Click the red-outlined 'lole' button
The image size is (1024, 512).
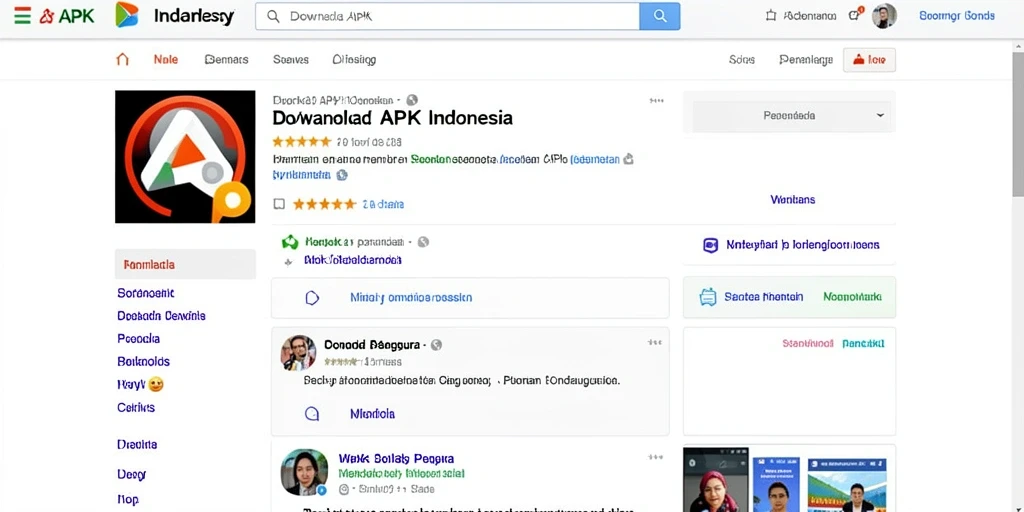869,59
